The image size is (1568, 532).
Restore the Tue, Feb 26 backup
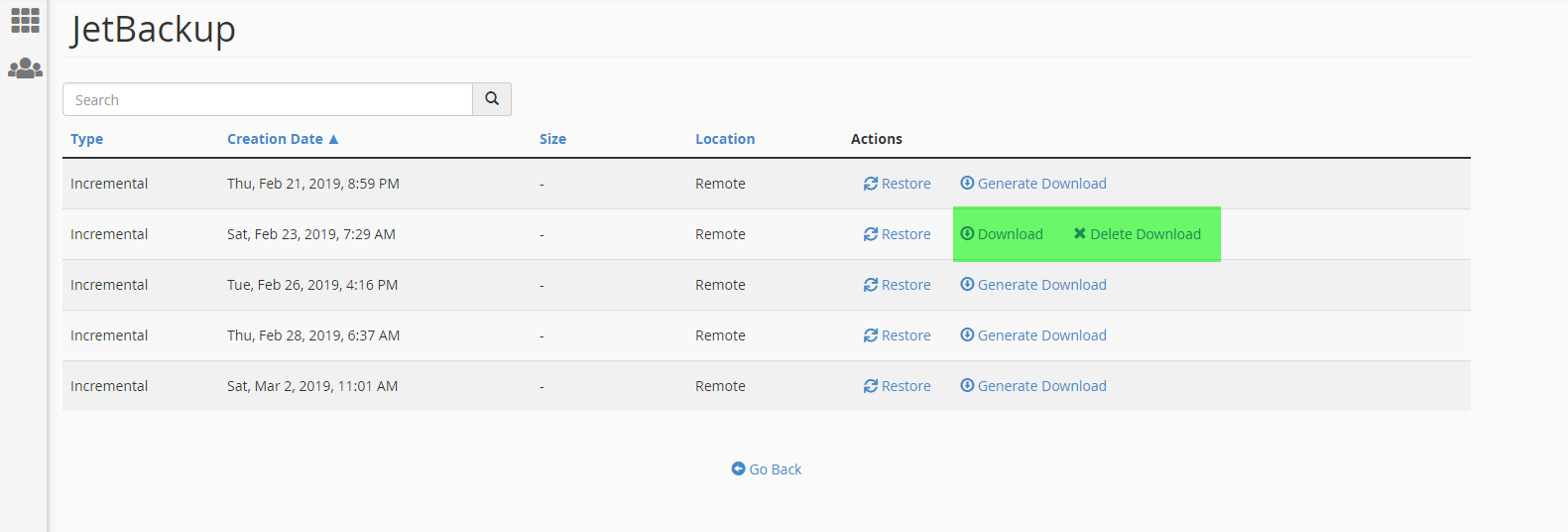point(898,285)
